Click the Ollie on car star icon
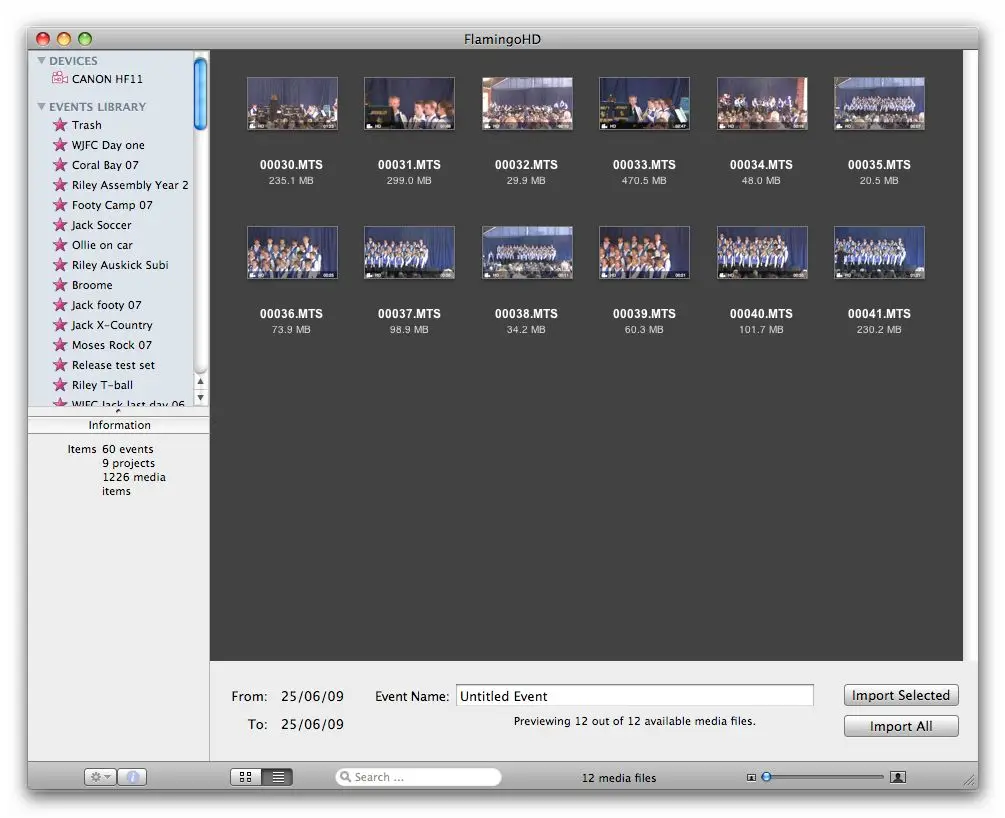This screenshot has width=1005, height=818. click(x=60, y=244)
